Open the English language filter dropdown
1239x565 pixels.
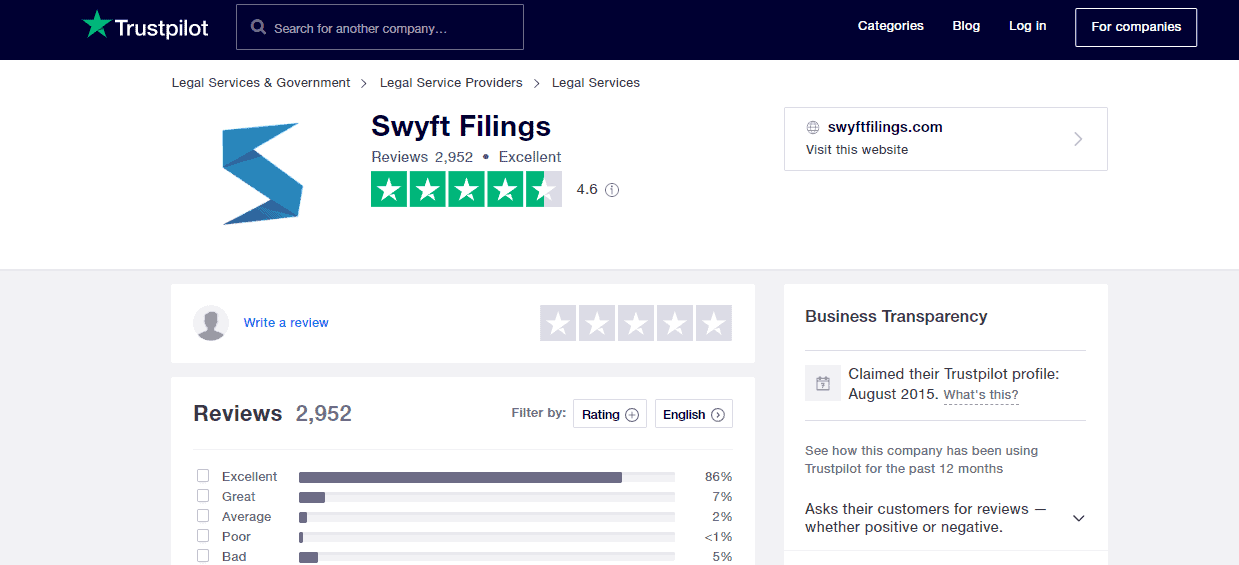tap(694, 414)
